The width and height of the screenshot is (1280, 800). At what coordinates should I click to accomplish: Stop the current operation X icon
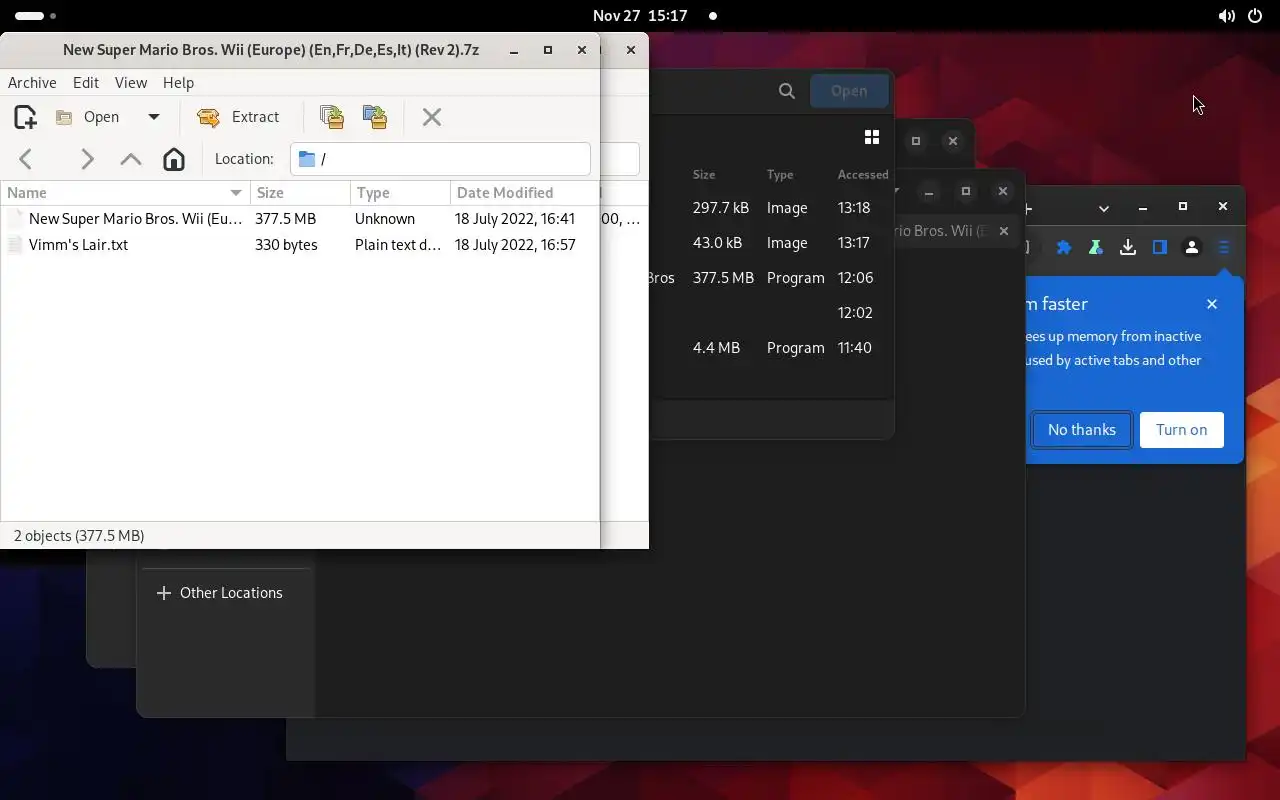tap(432, 117)
